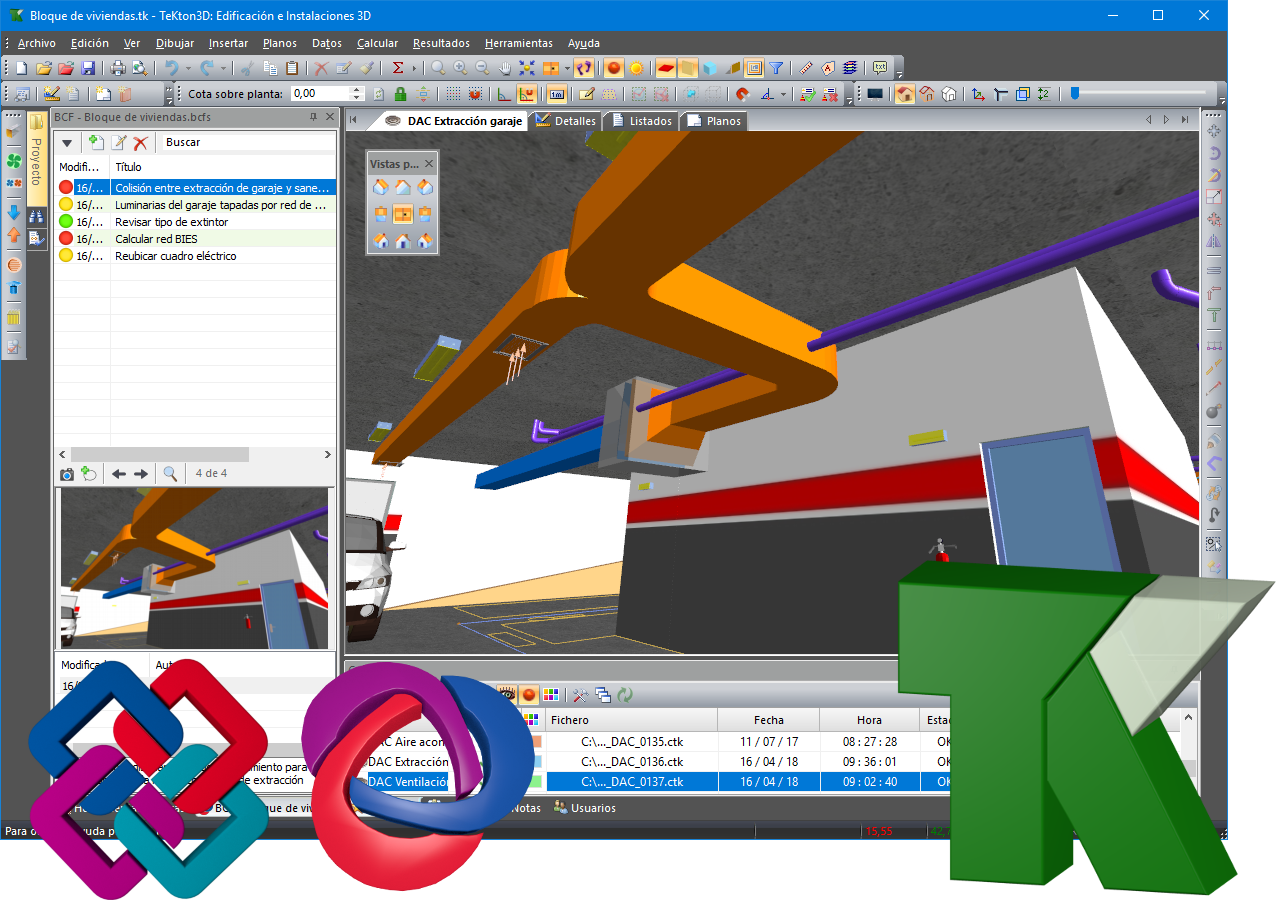
Task: Open the view layout dropdown arrow
Action: [567, 68]
